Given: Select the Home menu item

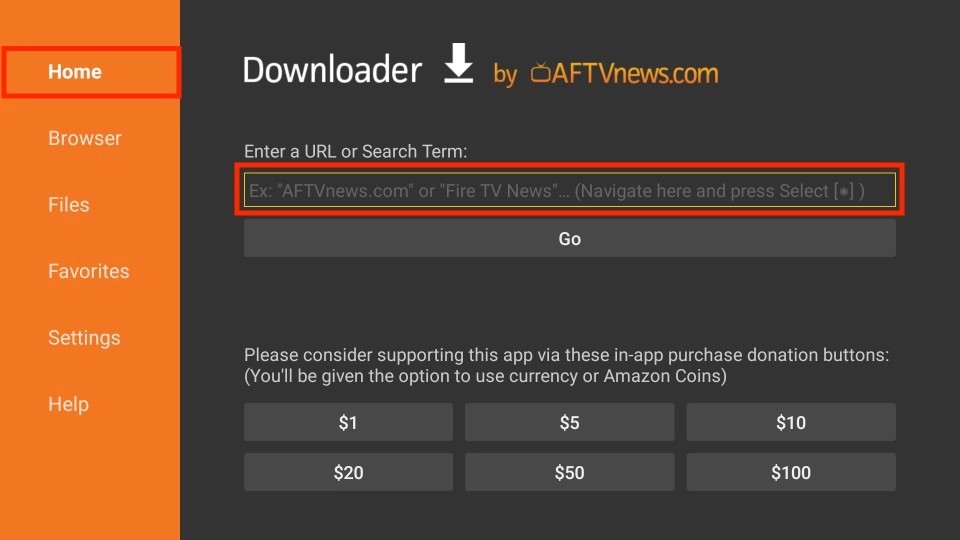Looking at the screenshot, I should pyautogui.click(x=91, y=72).
